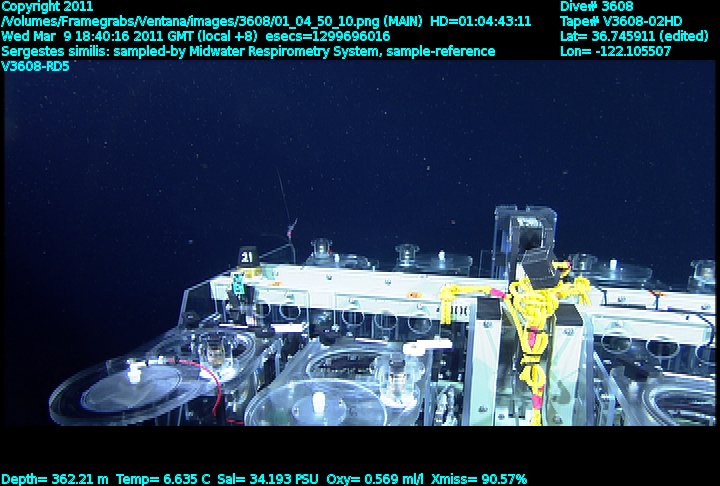Click the 'Tape# V3608-02HD' label

(x=621, y=22)
